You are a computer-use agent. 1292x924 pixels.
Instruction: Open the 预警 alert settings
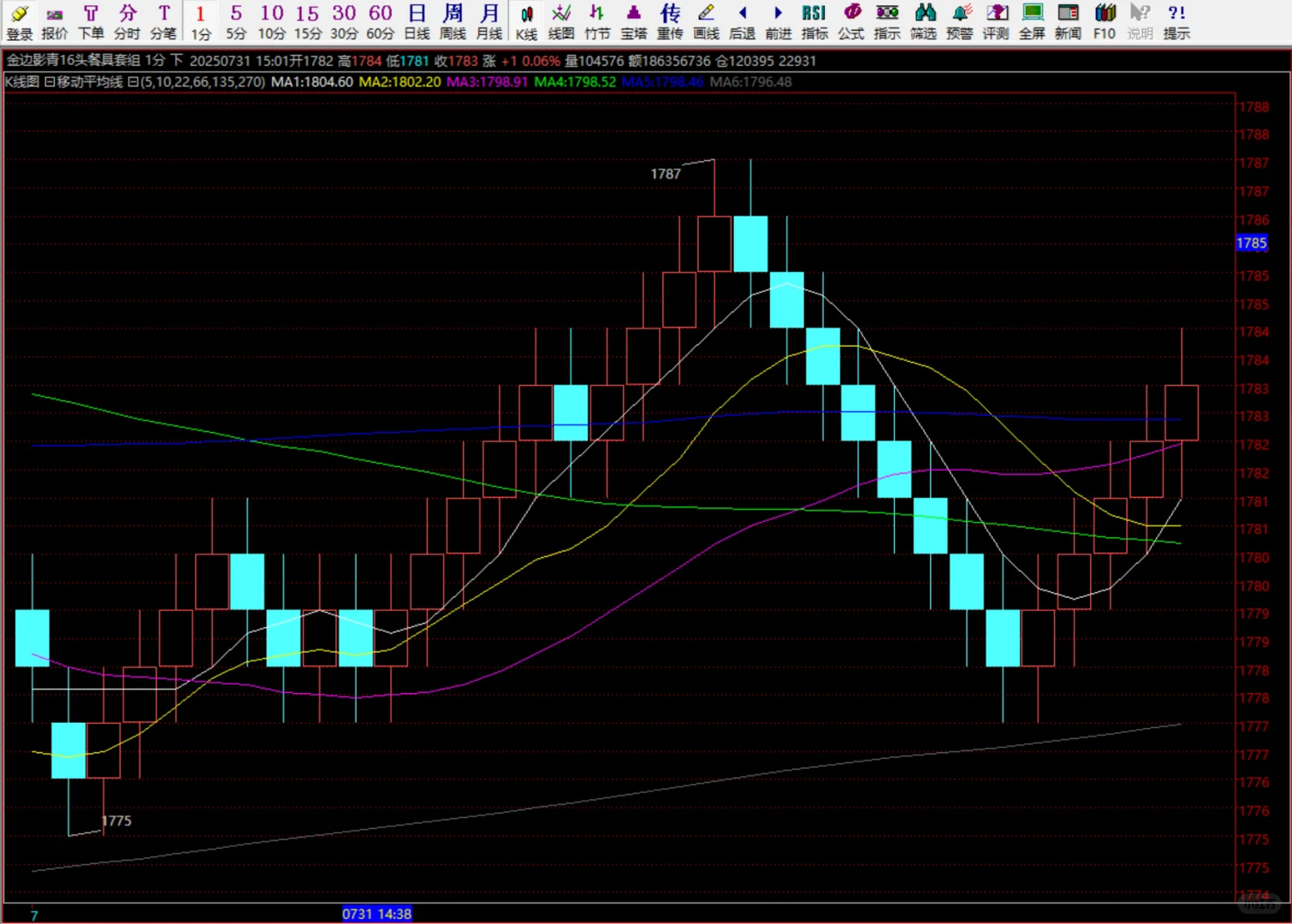(960, 22)
